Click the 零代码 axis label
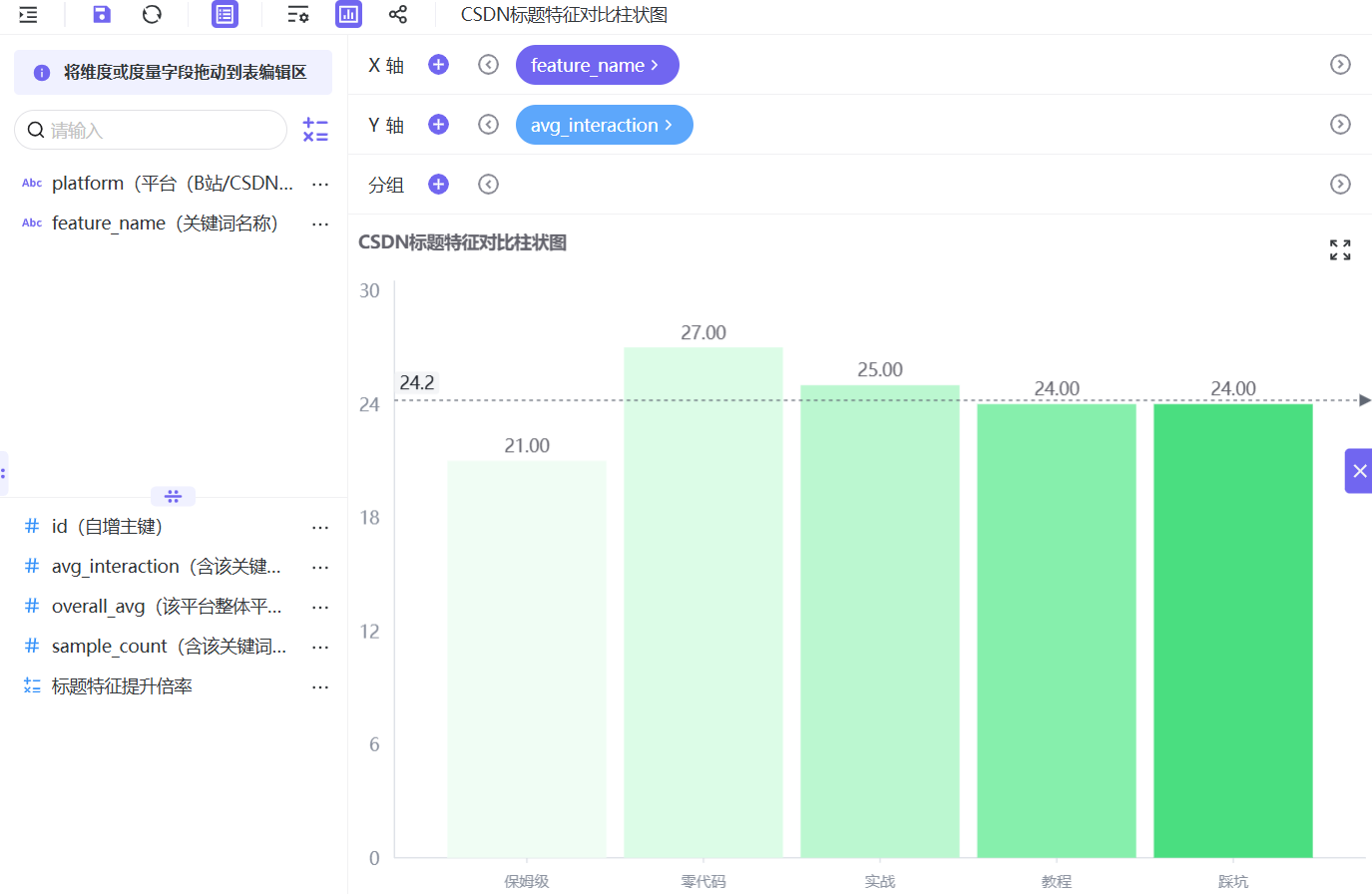The height and width of the screenshot is (894, 1372). (703, 881)
